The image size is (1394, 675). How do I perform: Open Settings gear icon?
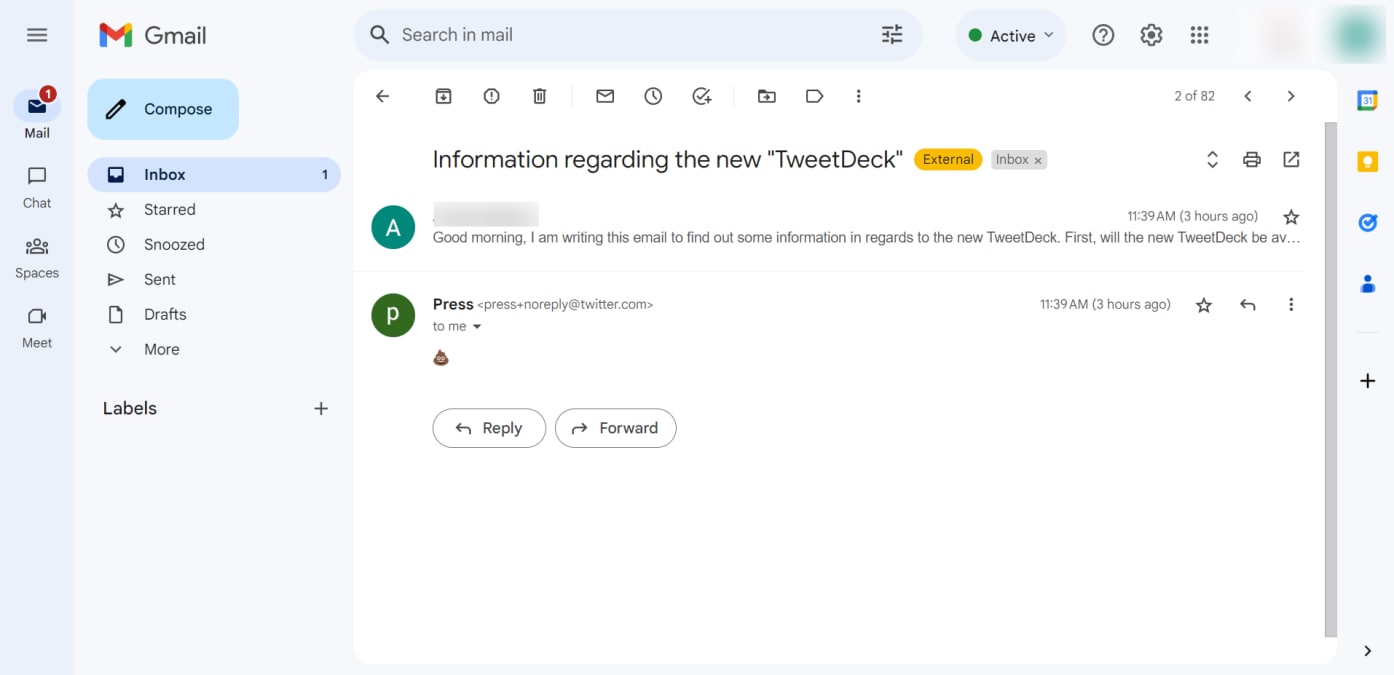[x=1151, y=35]
